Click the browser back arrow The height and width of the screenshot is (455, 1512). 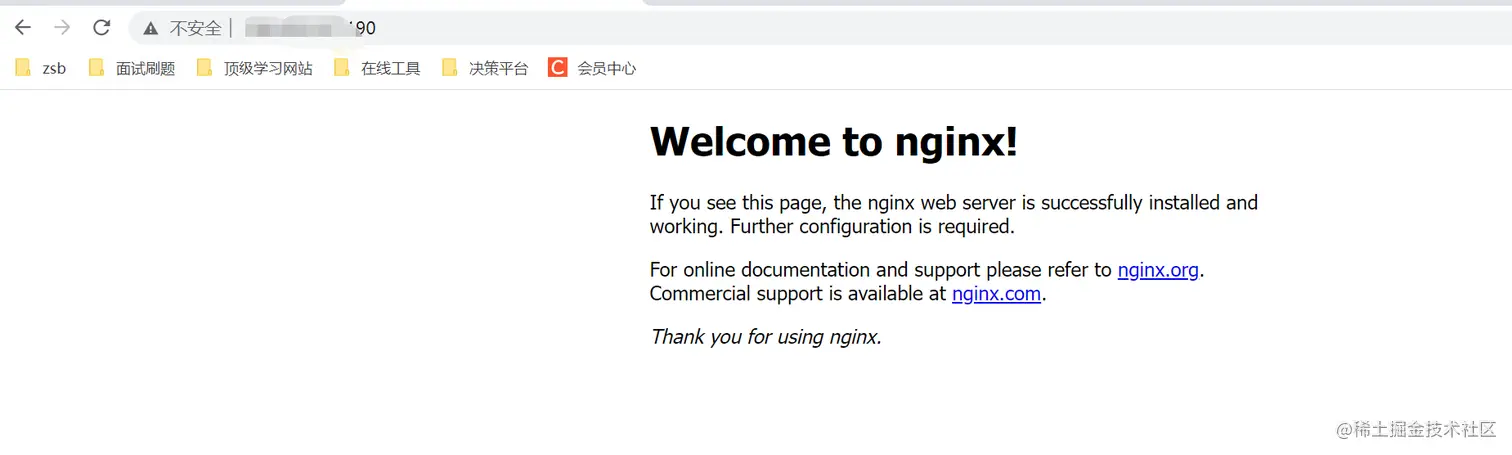coord(23,28)
